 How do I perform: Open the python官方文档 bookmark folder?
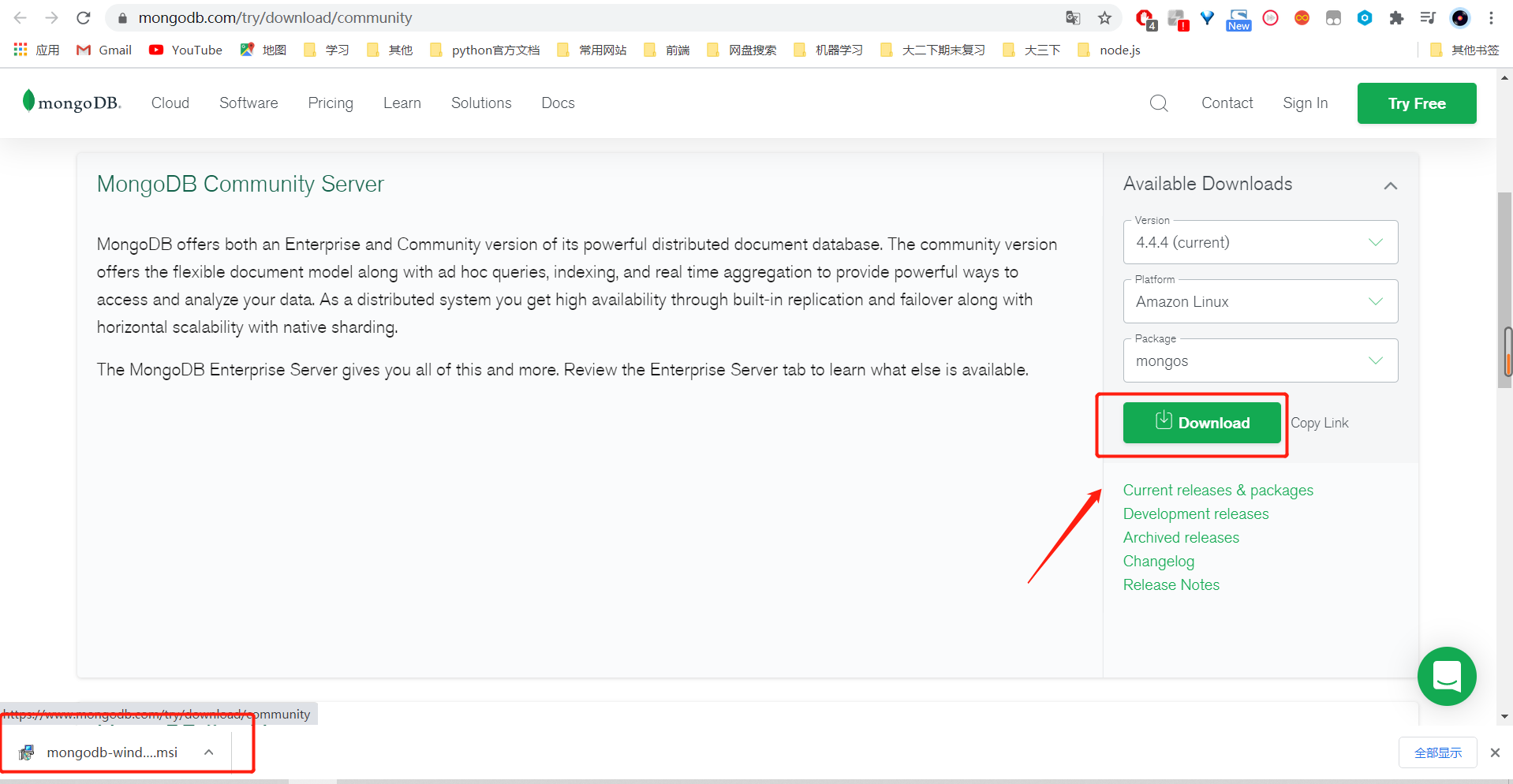[485, 50]
